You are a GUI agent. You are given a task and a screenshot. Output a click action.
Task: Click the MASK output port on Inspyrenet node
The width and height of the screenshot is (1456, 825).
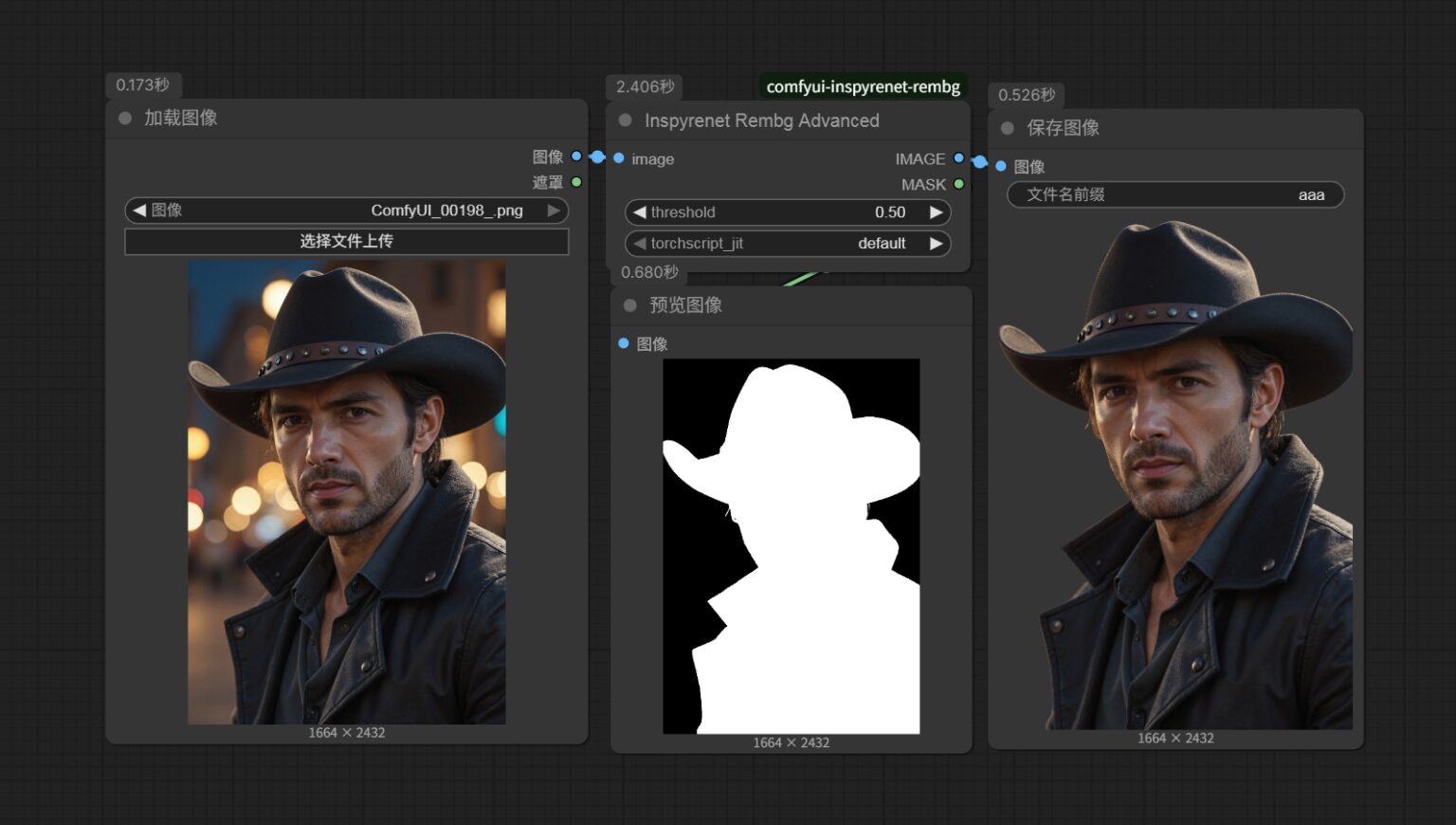coord(958,184)
